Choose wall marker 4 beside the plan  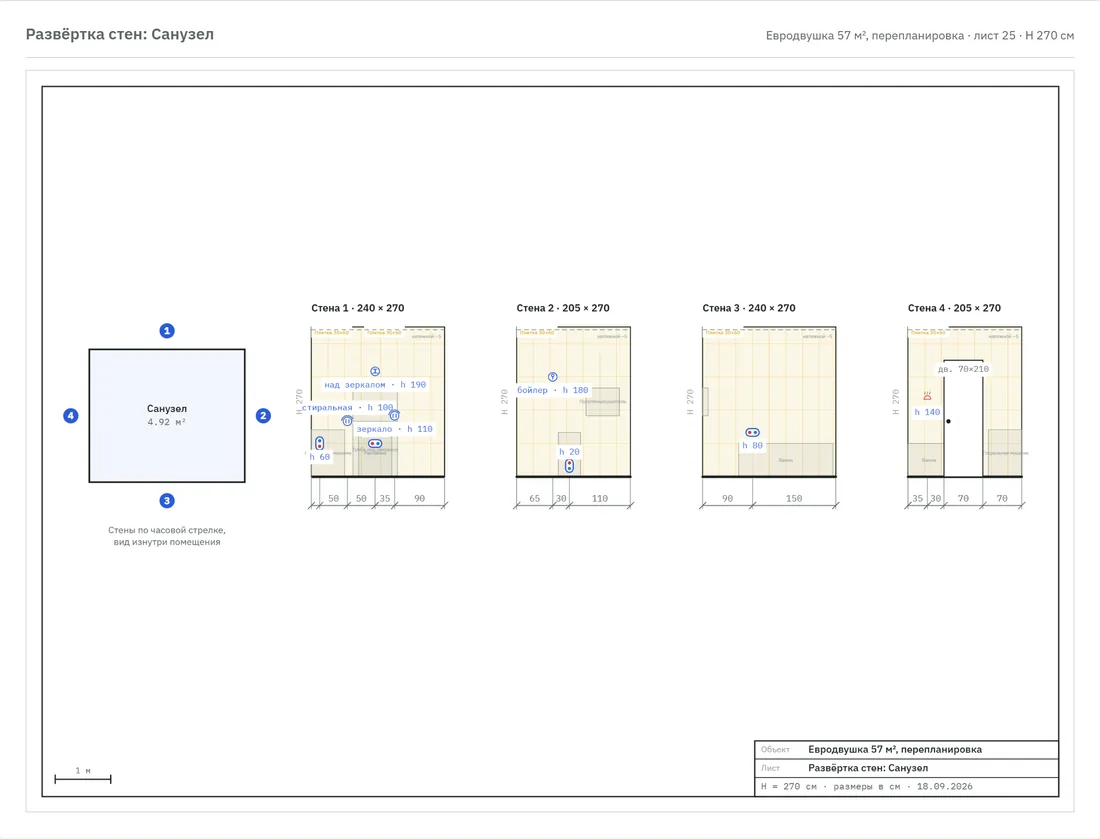(x=70, y=415)
